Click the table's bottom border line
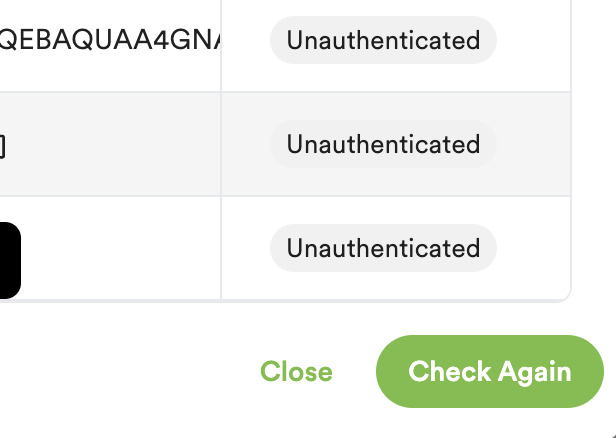The height and width of the screenshot is (438, 616). [300, 300]
